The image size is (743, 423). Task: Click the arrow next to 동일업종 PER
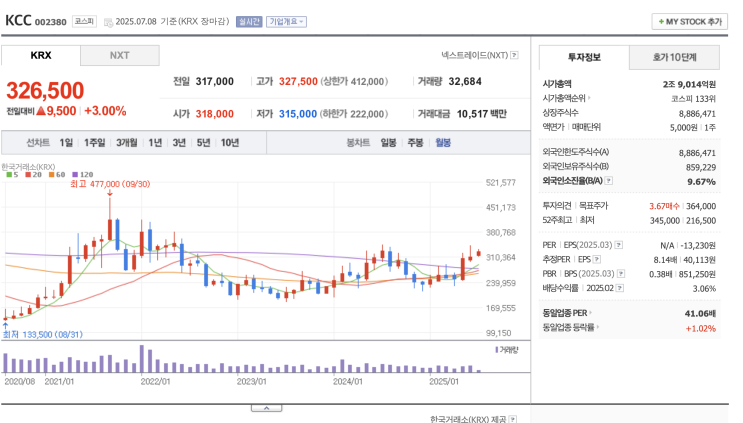coord(590,313)
